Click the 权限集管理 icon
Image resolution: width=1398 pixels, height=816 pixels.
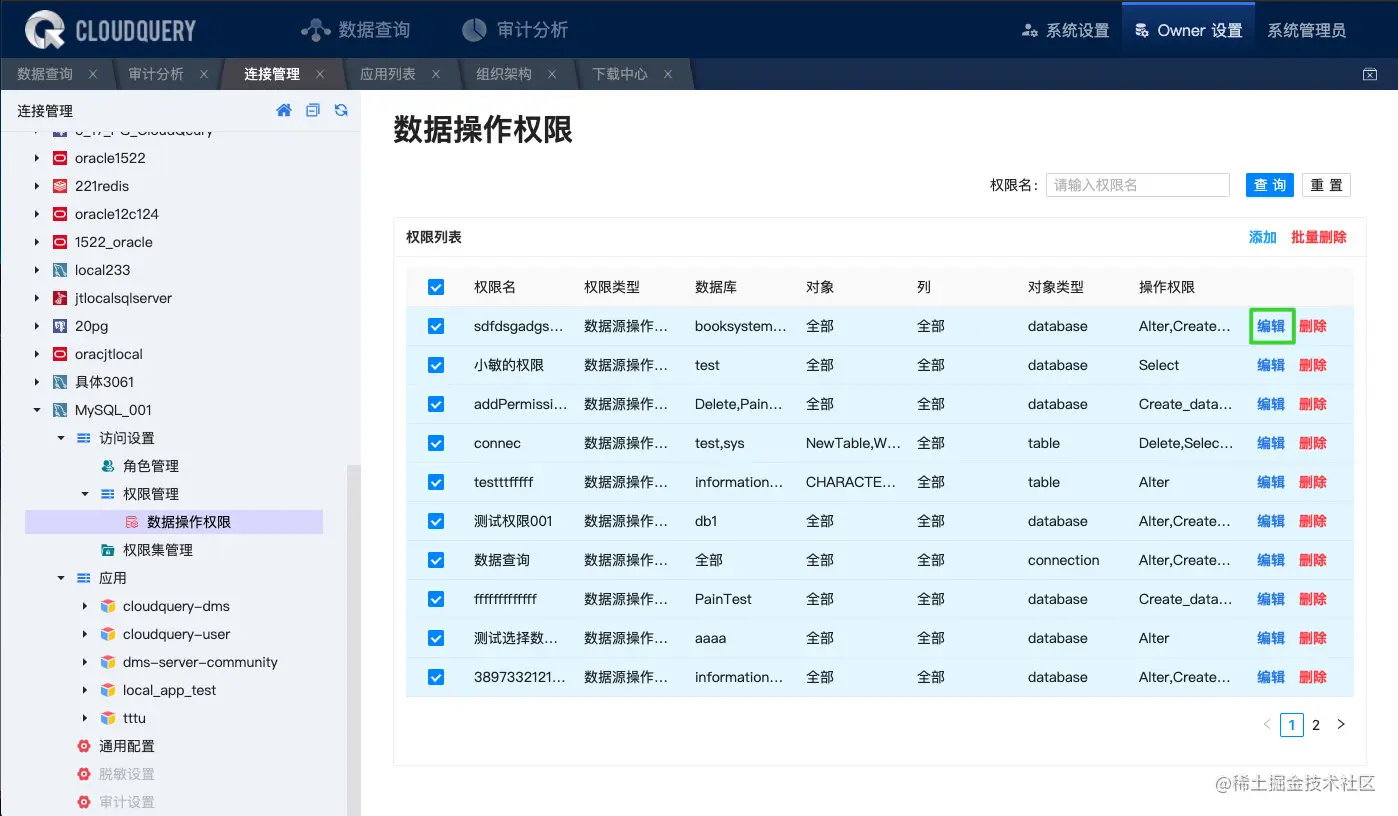(108, 550)
